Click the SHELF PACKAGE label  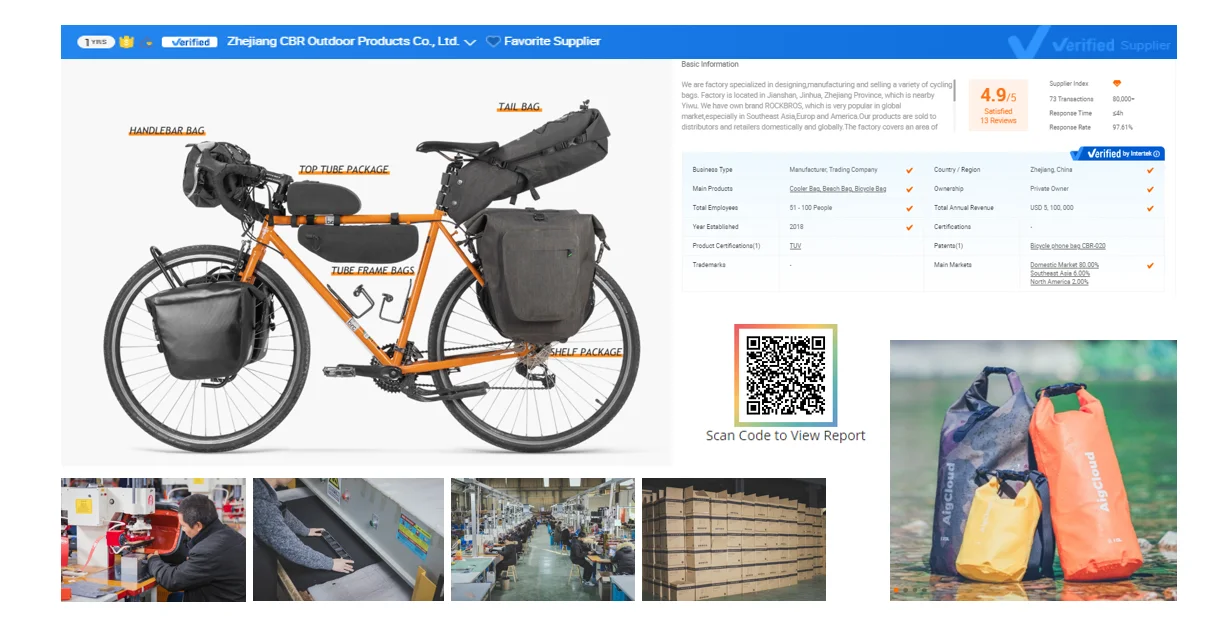coord(586,352)
